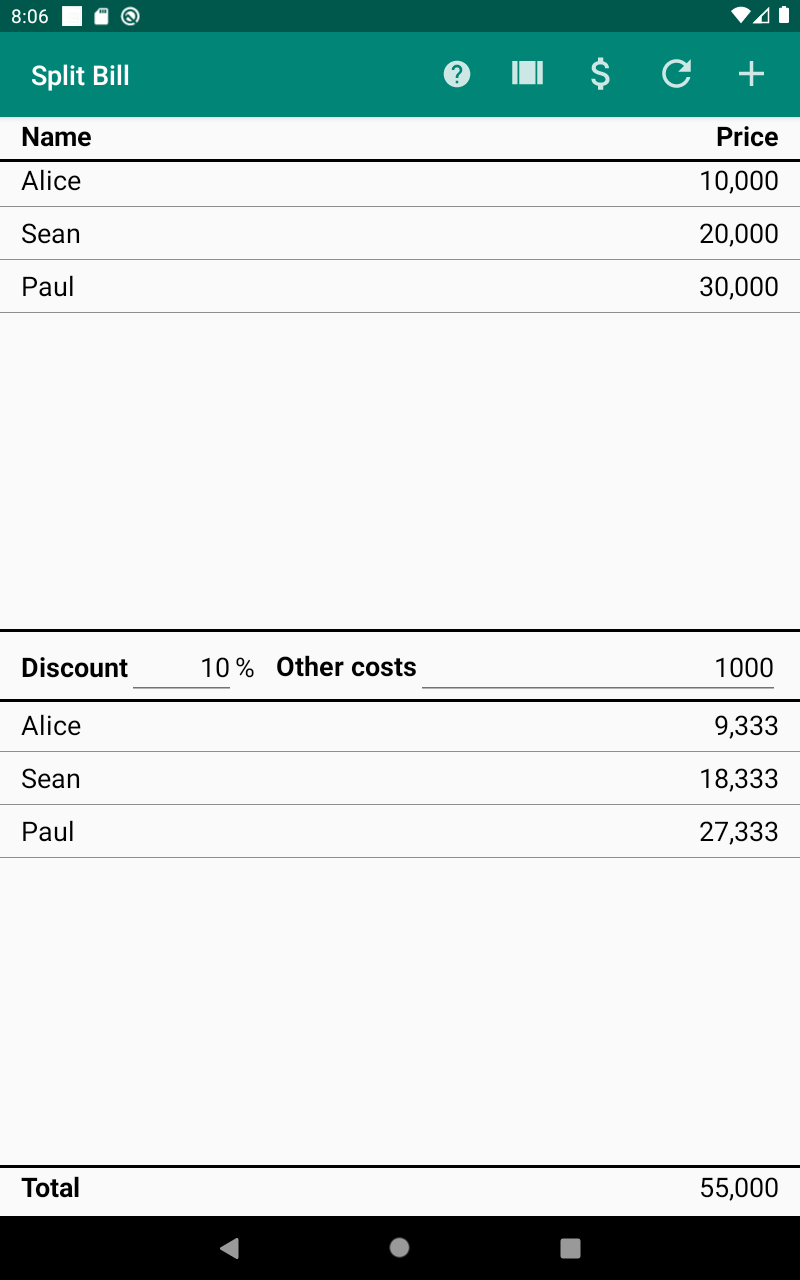Open currency settings via dollar icon
This screenshot has height=1280, width=800.
tap(600, 74)
